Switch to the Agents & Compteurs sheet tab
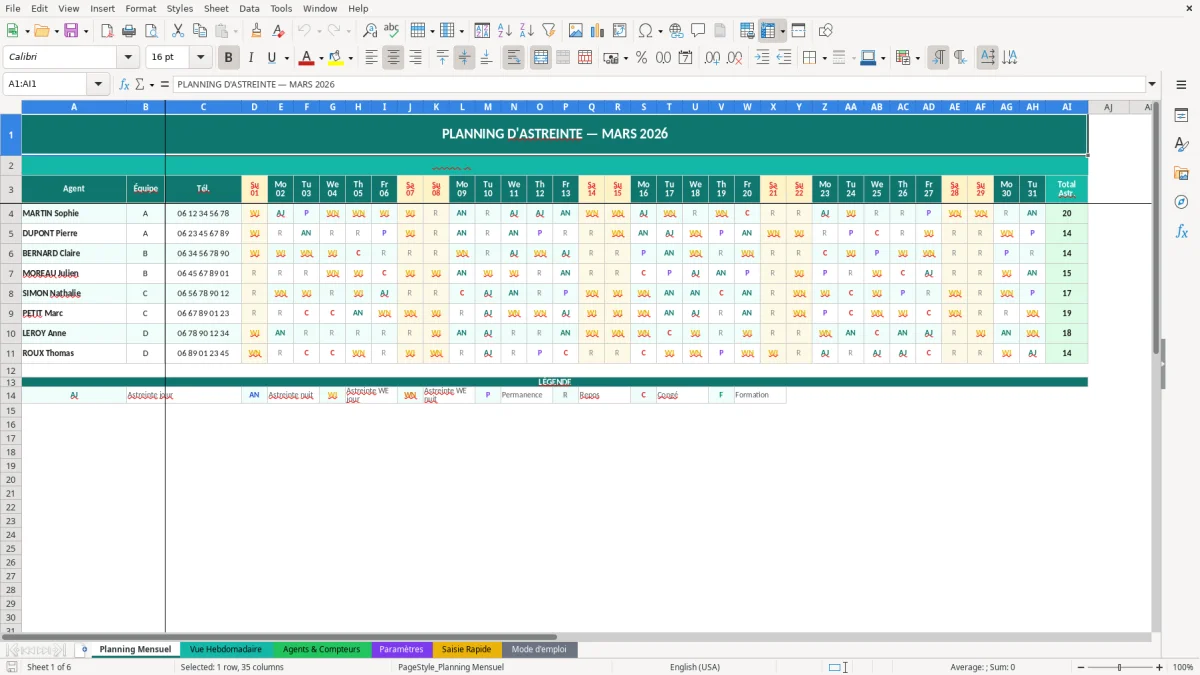The height and width of the screenshot is (675, 1200). (x=321, y=649)
